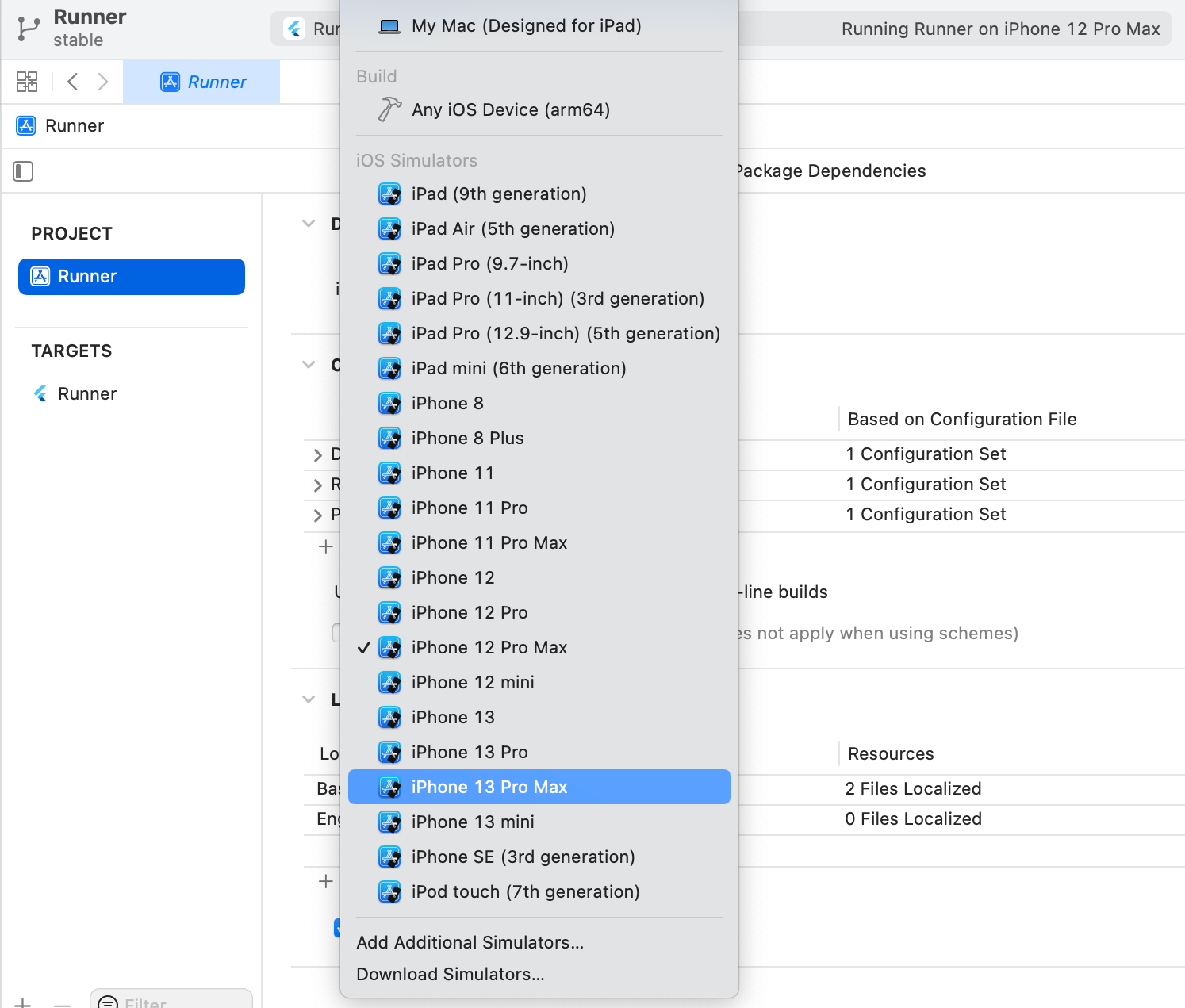Click the Resources column header
This screenshot has width=1185, height=1008.
click(891, 753)
